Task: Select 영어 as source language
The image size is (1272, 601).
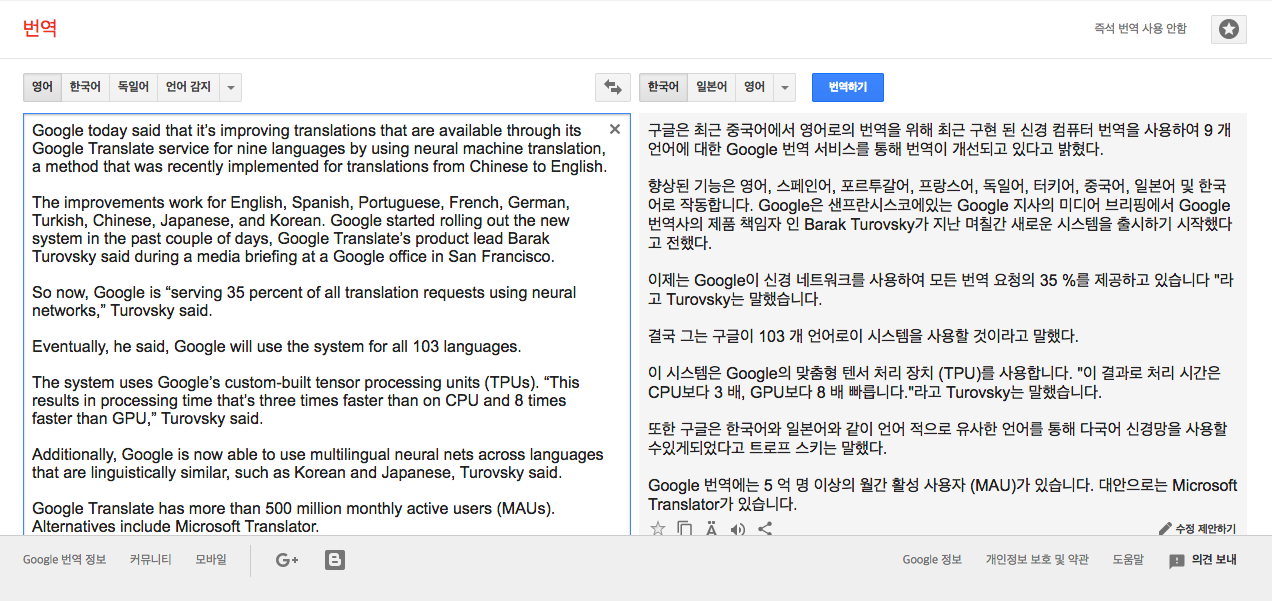Action: (43, 87)
